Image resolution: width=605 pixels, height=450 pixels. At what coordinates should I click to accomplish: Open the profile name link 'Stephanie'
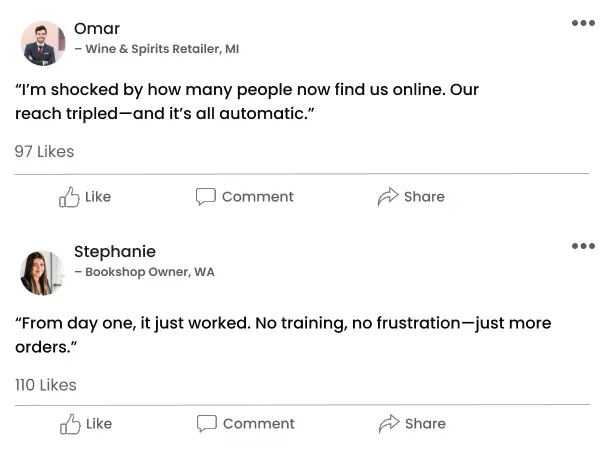point(115,251)
